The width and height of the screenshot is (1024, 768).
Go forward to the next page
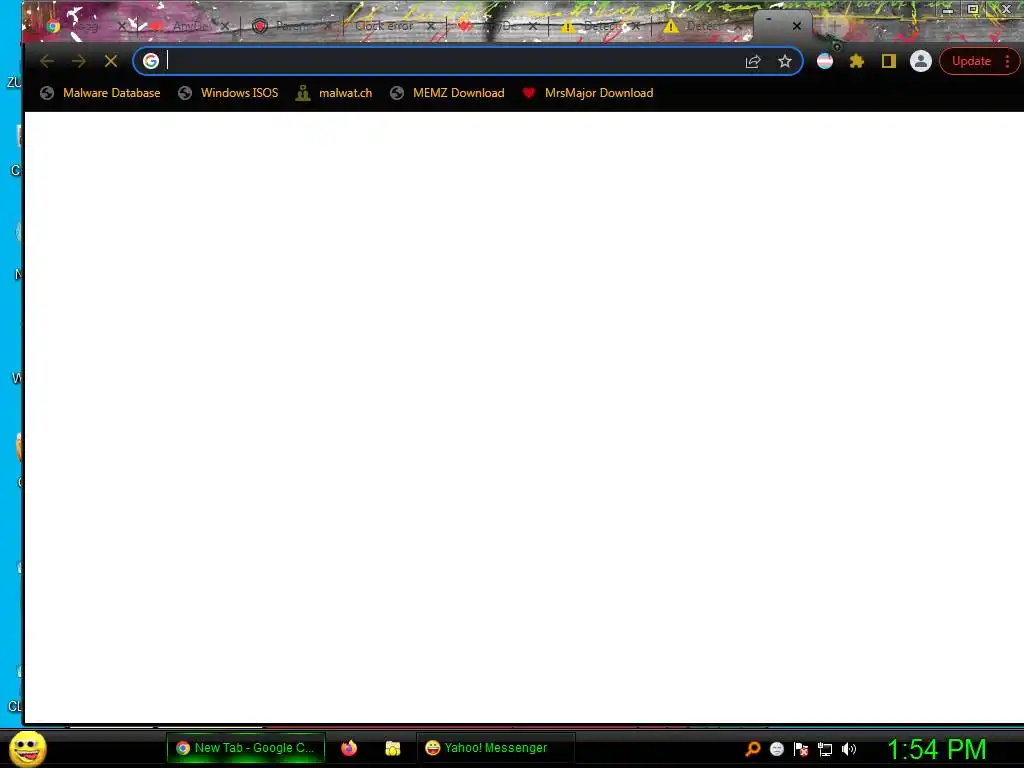tap(79, 61)
